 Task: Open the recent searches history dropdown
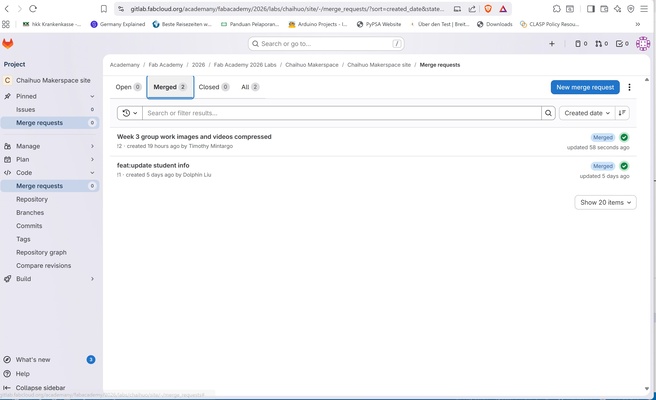(x=130, y=113)
